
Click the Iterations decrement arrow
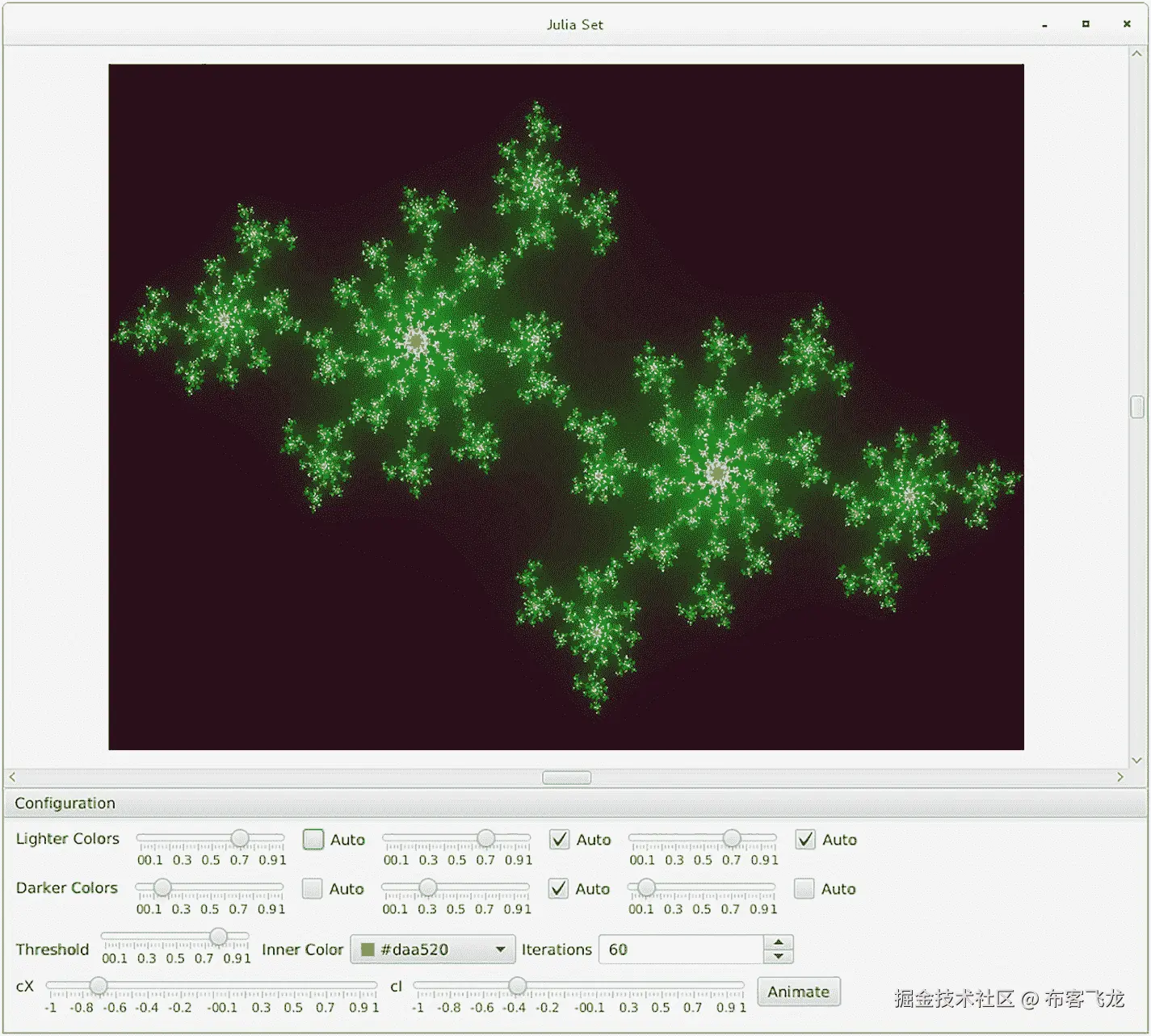click(777, 957)
